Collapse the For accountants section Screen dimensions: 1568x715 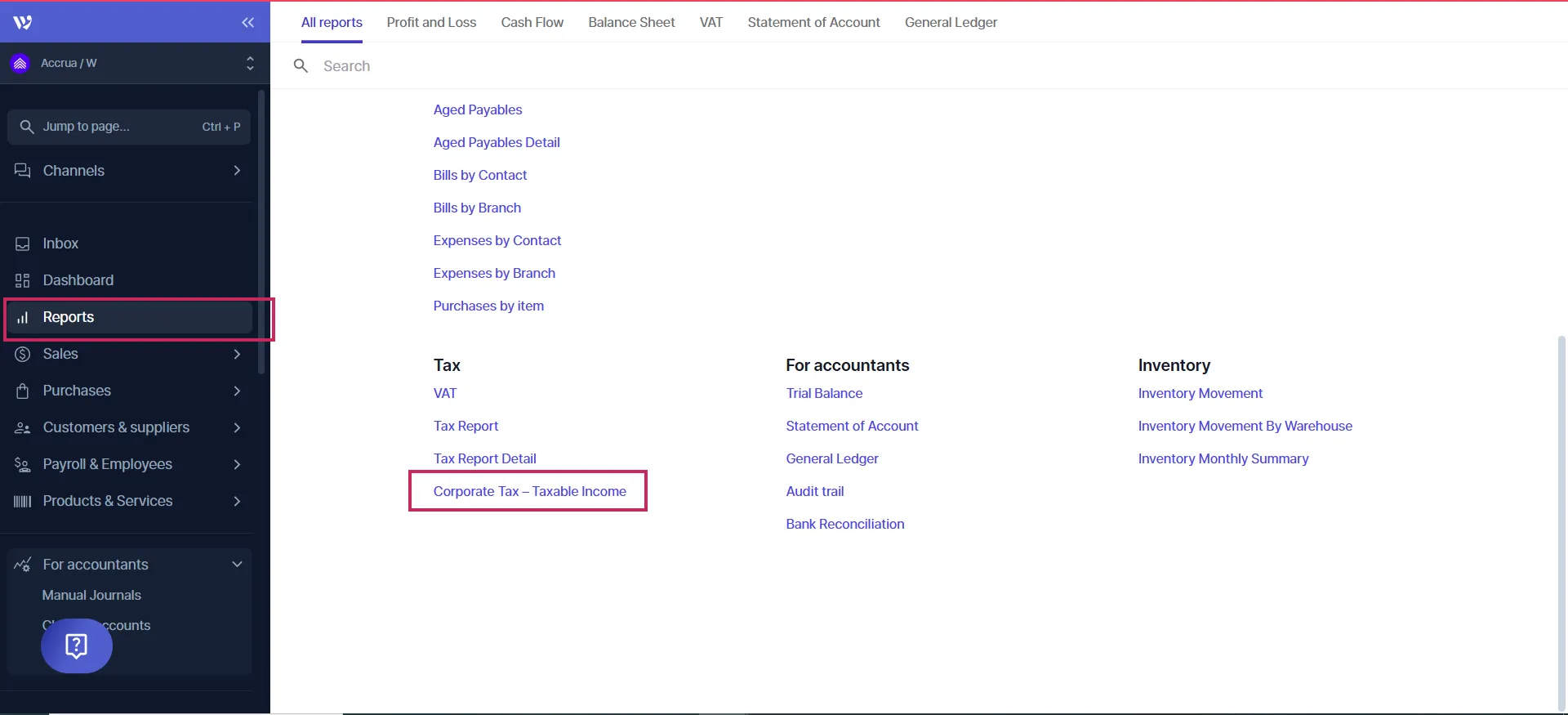[237, 565]
